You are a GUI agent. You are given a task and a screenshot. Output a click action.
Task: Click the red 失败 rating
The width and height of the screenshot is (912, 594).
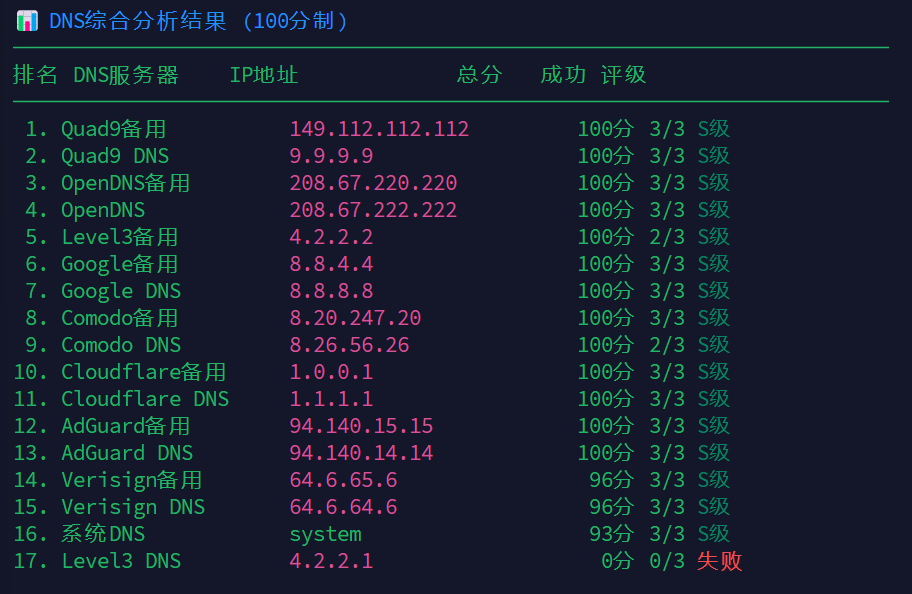[x=719, y=561]
